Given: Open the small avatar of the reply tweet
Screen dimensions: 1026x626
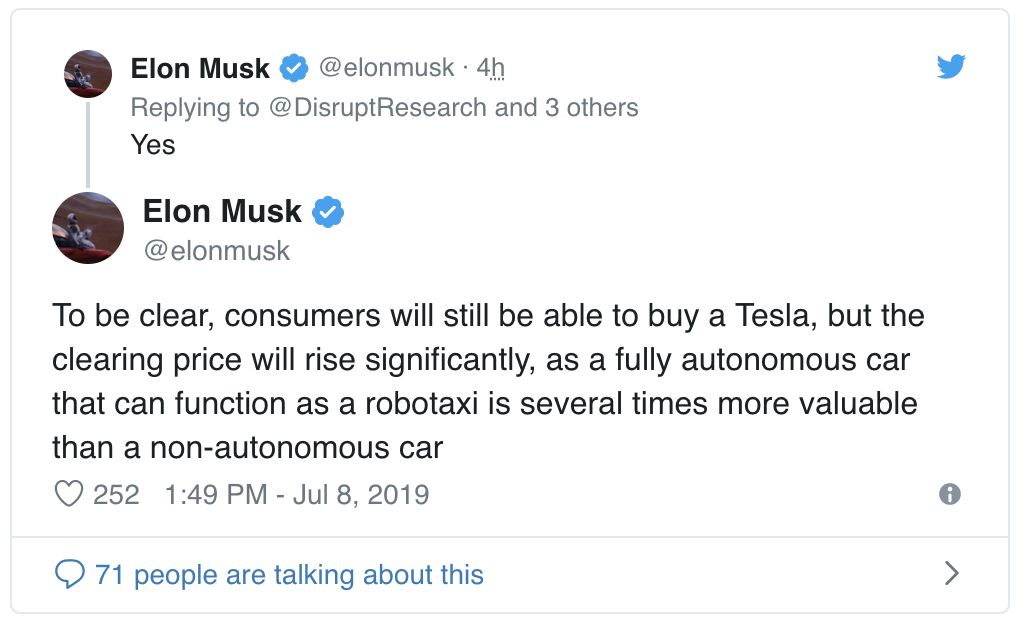Looking at the screenshot, I should point(88,74).
